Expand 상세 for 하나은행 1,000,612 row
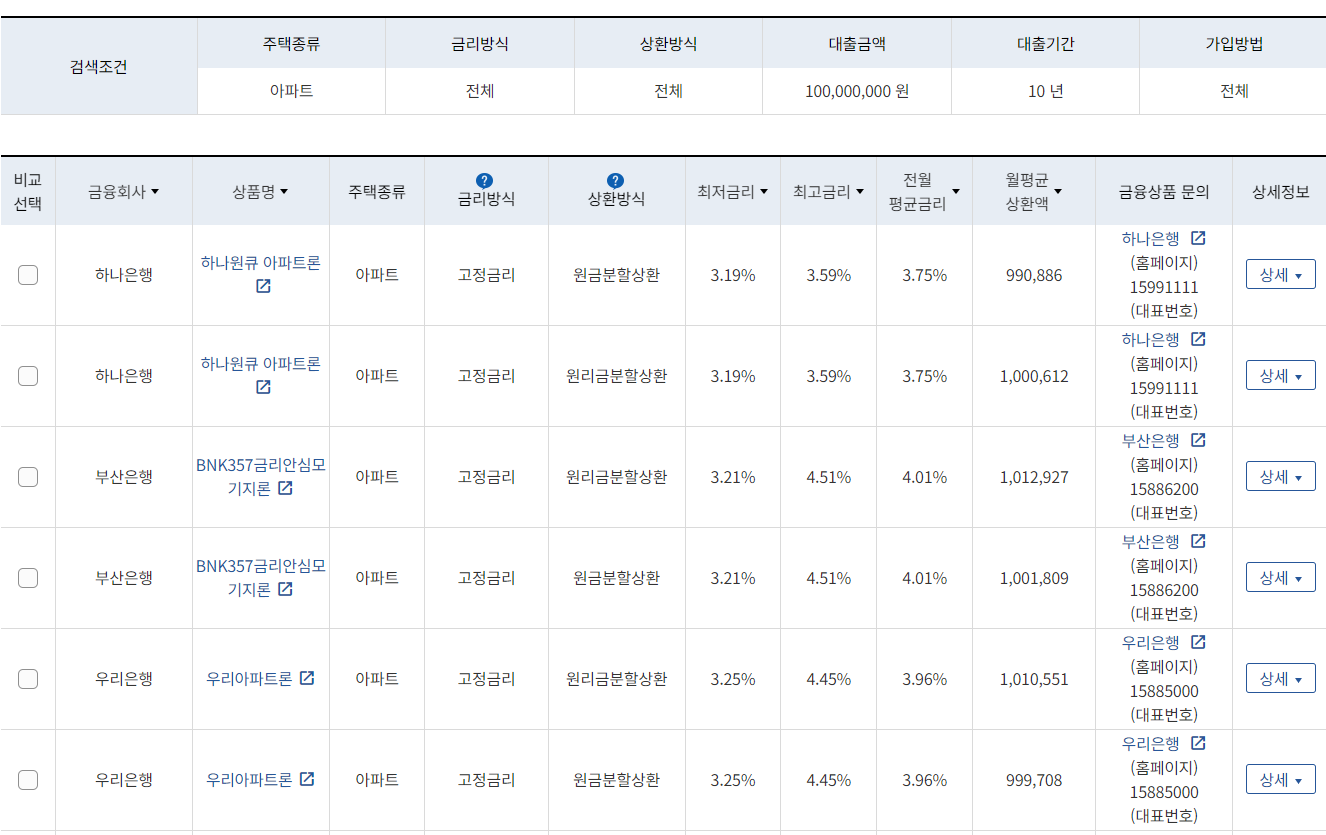Screen dimensions: 1326x835 pos(1280,375)
